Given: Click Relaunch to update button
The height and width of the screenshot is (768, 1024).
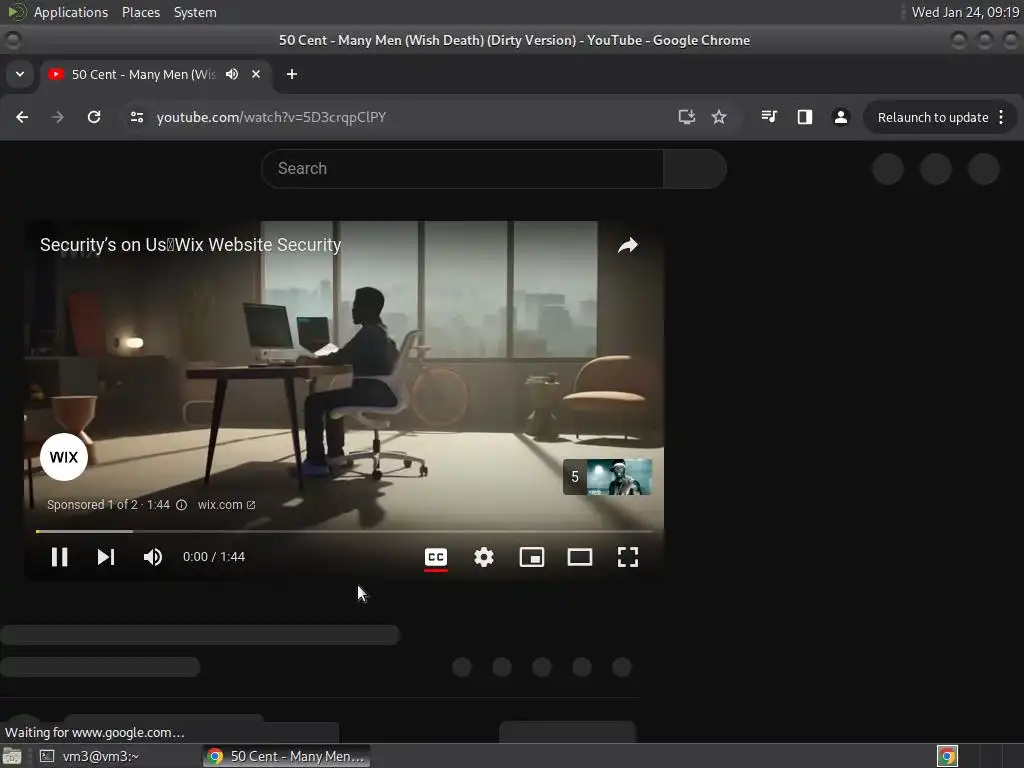Looking at the screenshot, I should (x=933, y=118).
